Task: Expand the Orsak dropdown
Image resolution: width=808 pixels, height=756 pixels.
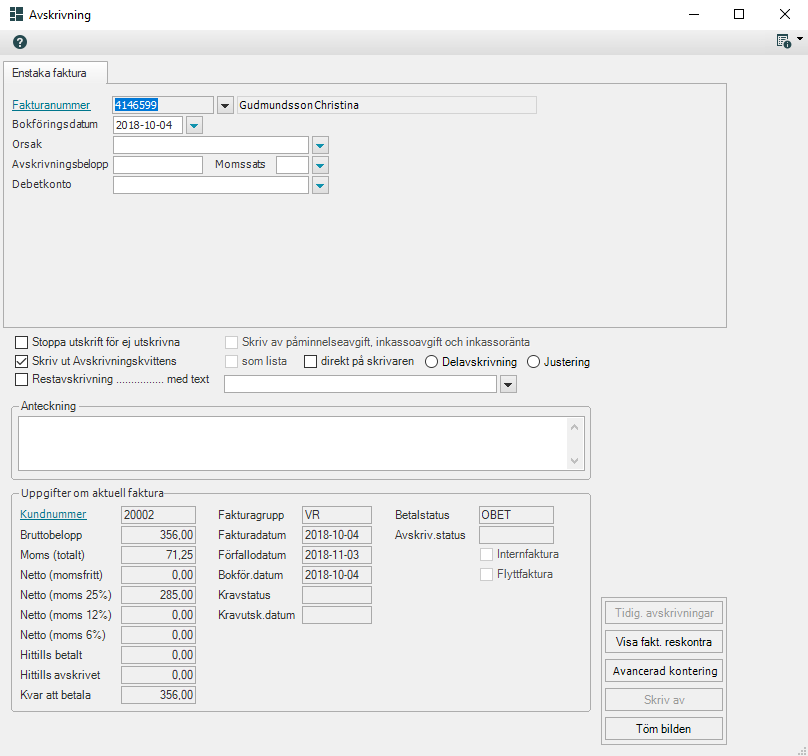Action: (x=320, y=145)
